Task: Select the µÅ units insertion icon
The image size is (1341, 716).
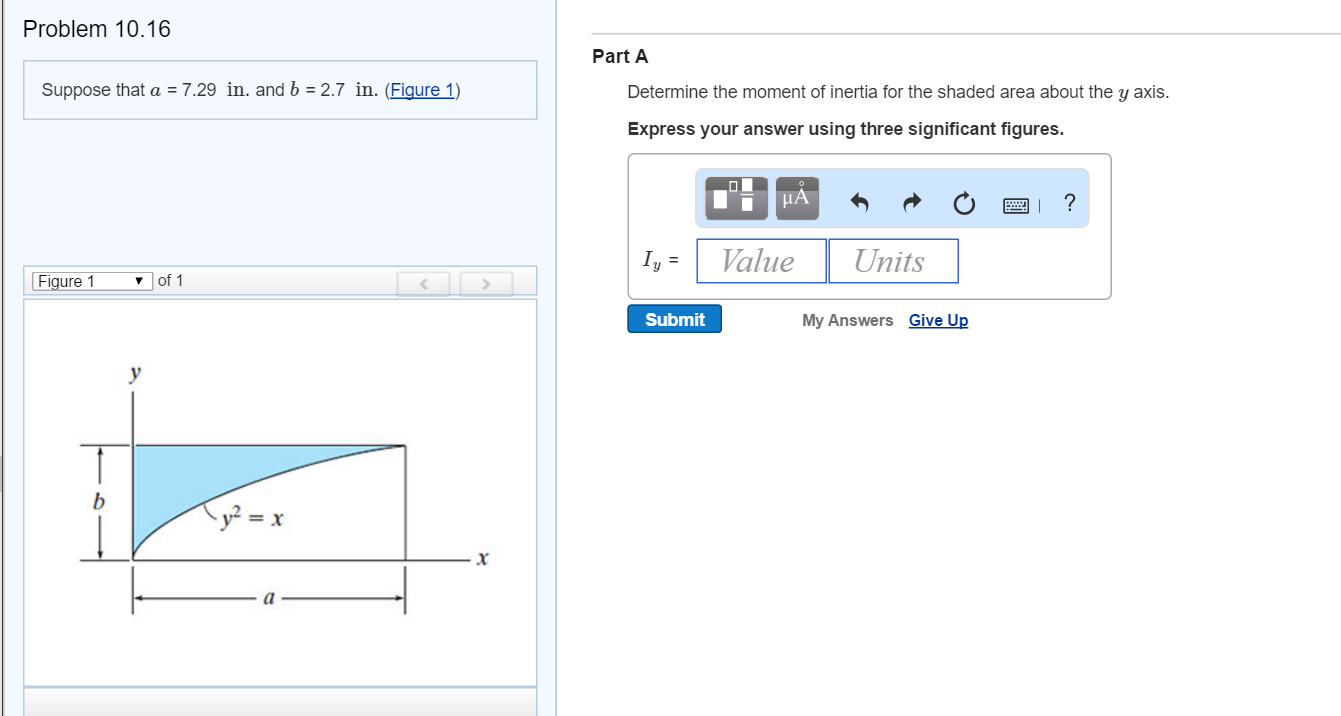Action: click(x=796, y=198)
